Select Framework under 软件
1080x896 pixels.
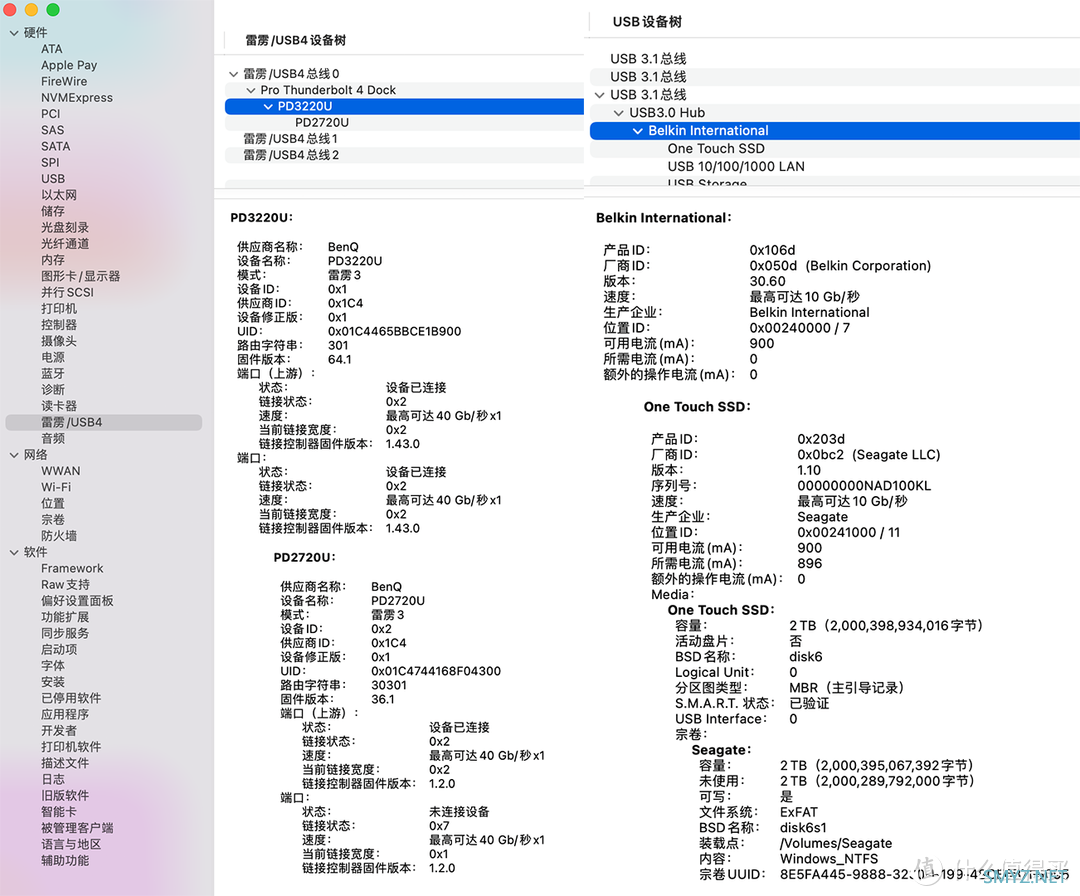click(x=72, y=568)
